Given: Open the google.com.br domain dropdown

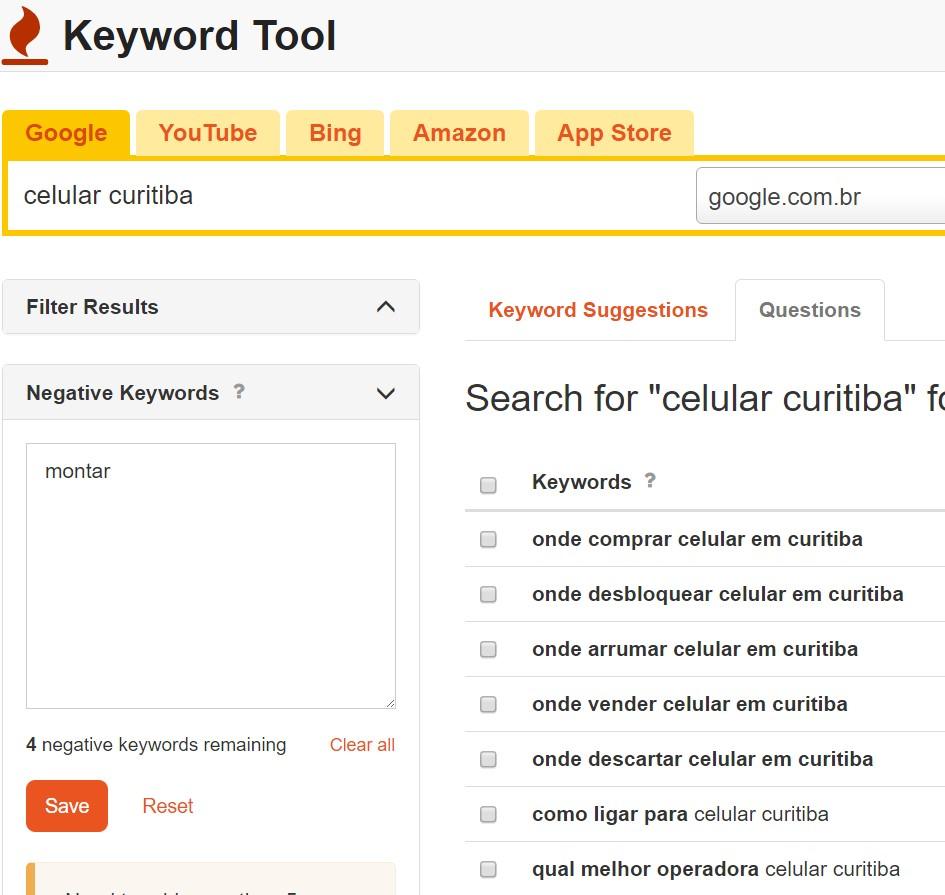Looking at the screenshot, I should click(820, 196).
